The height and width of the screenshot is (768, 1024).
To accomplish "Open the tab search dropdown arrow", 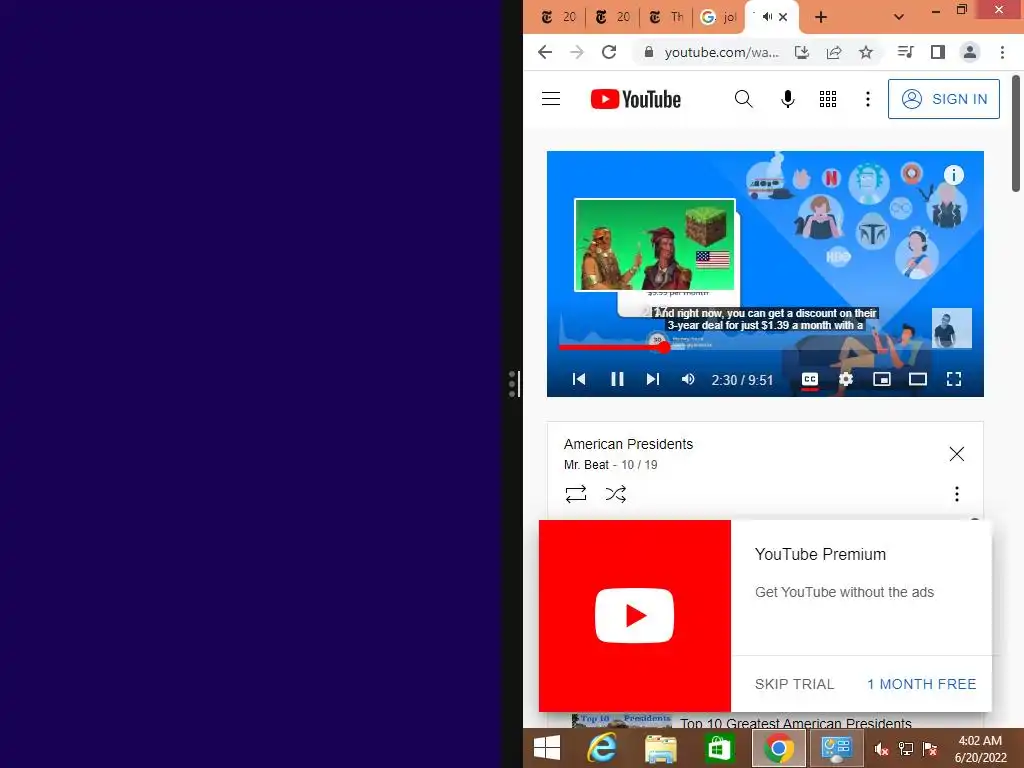I will pos(899,17).
